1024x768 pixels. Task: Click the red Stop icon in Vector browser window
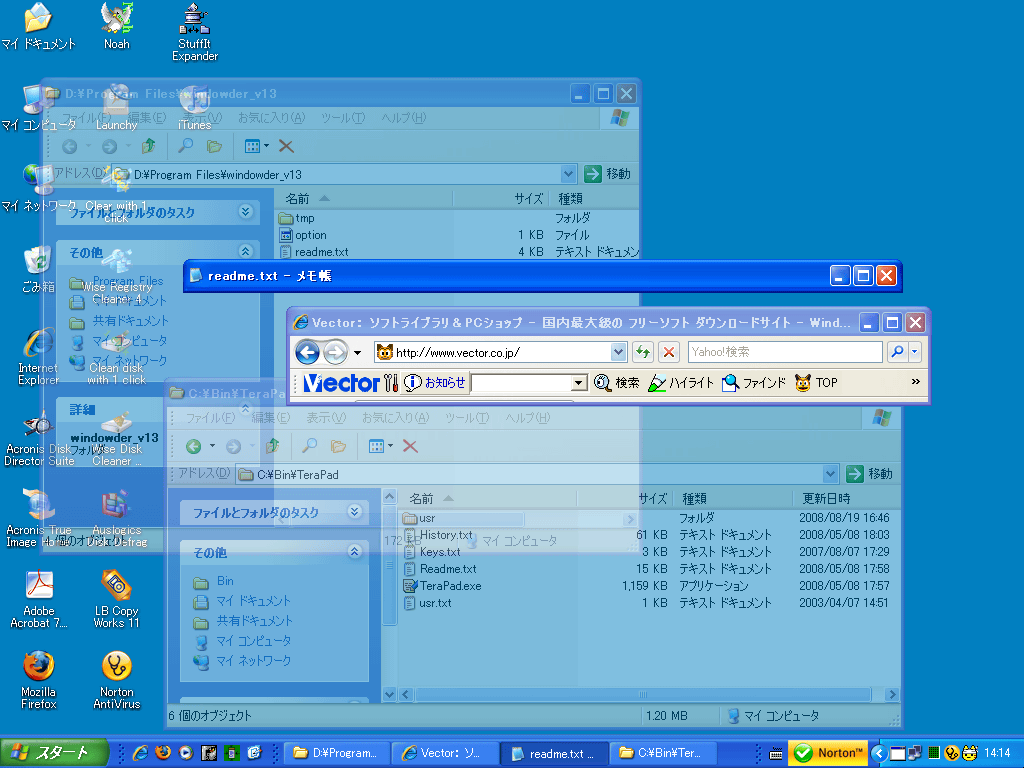point(669,353)
